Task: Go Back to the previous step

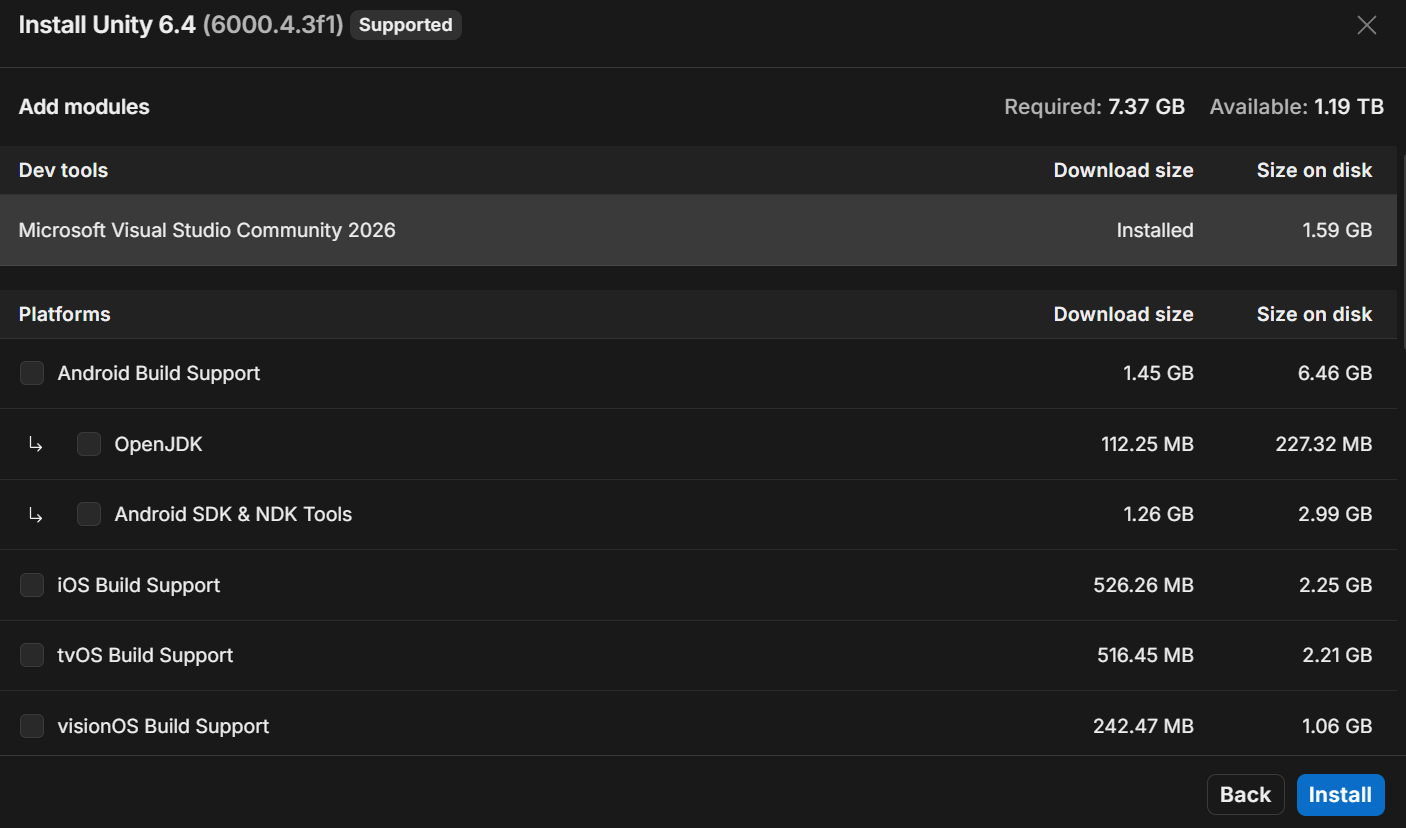Action: (x=1245, y=794)
